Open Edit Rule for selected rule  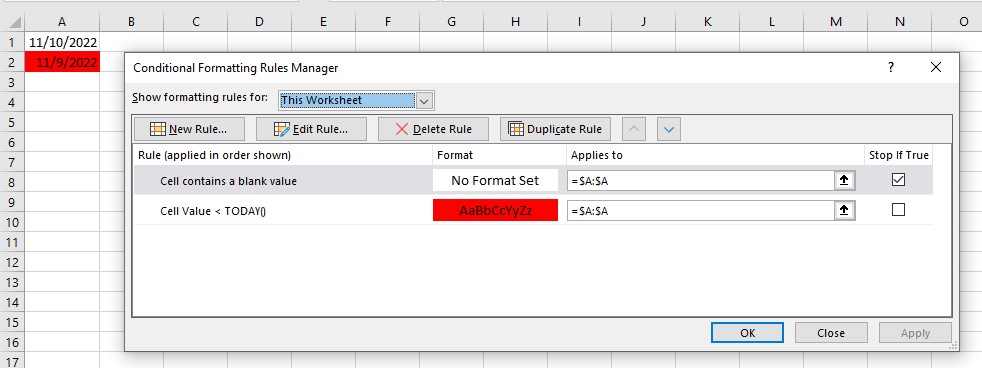click(311, 130)
